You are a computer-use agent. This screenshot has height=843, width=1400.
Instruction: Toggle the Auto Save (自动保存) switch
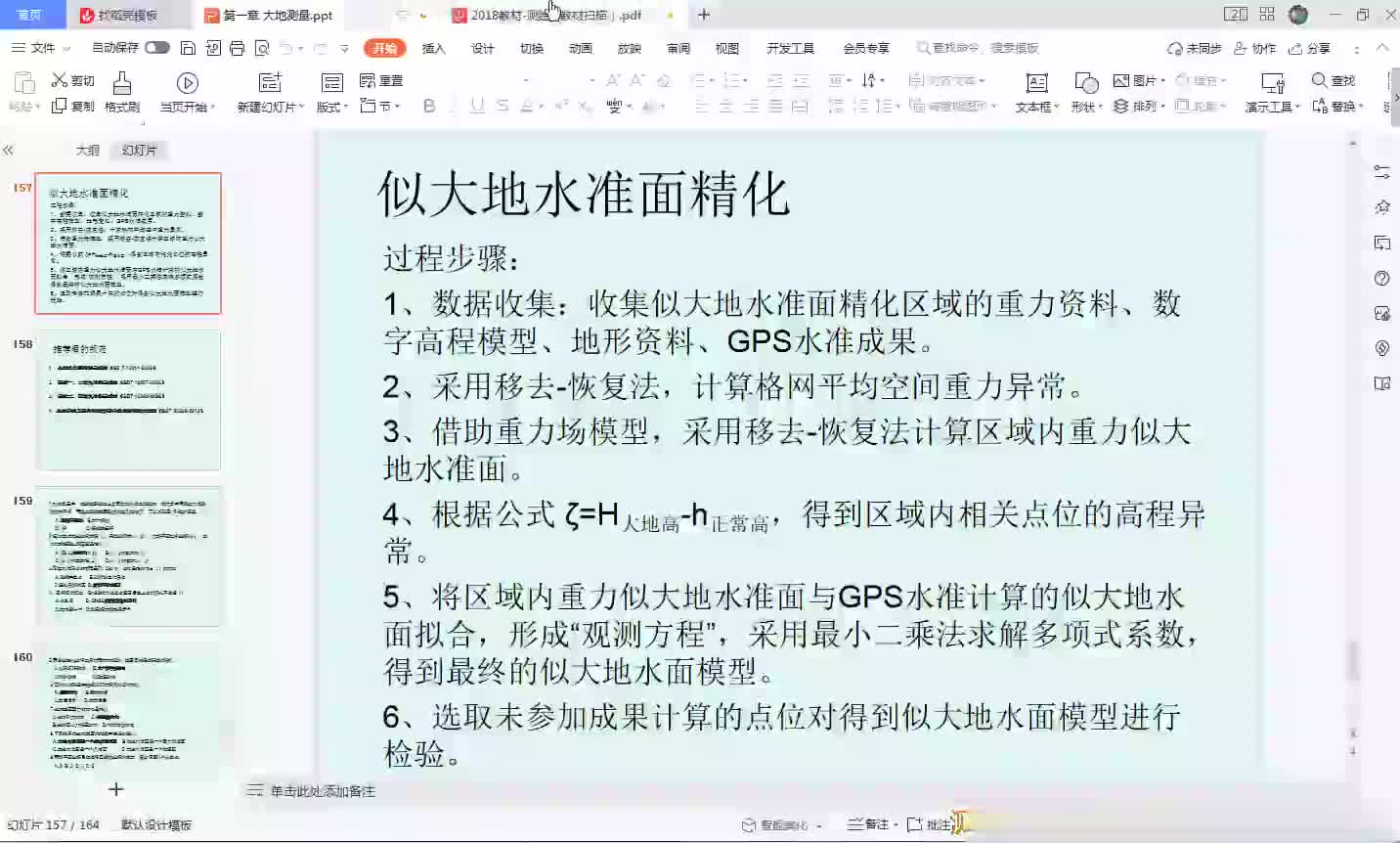156,48
